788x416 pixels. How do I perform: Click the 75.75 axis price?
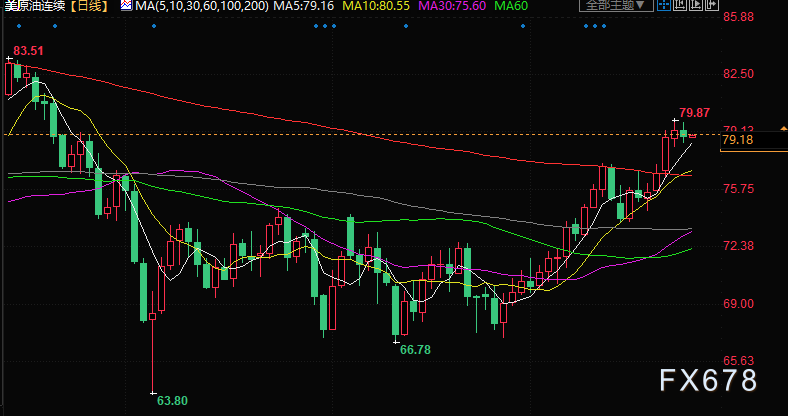click(738, 189)
